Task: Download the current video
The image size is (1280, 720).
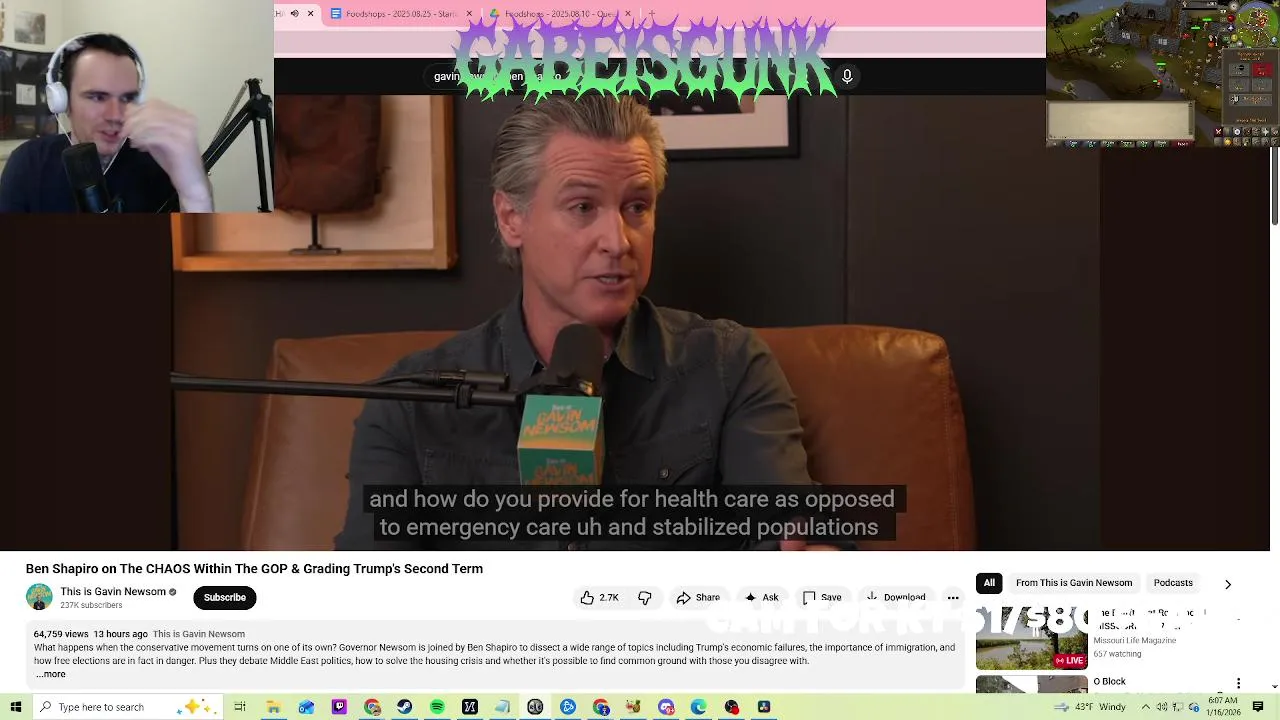Action: (x=896, y=597)
